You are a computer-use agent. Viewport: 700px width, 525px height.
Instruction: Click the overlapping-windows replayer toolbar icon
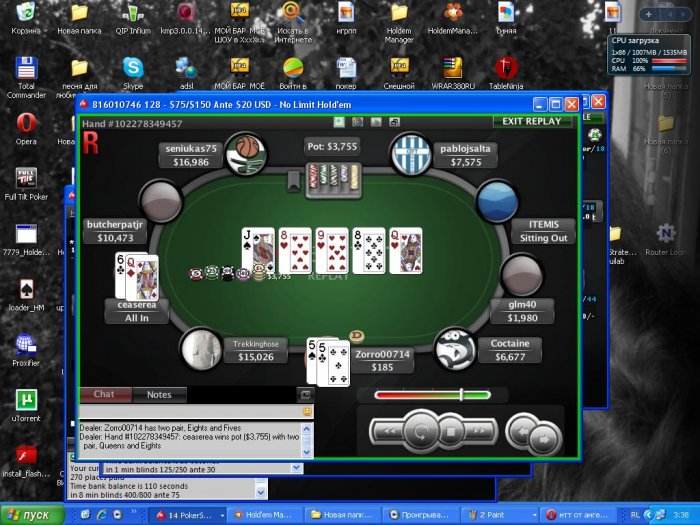pos(394,121)
